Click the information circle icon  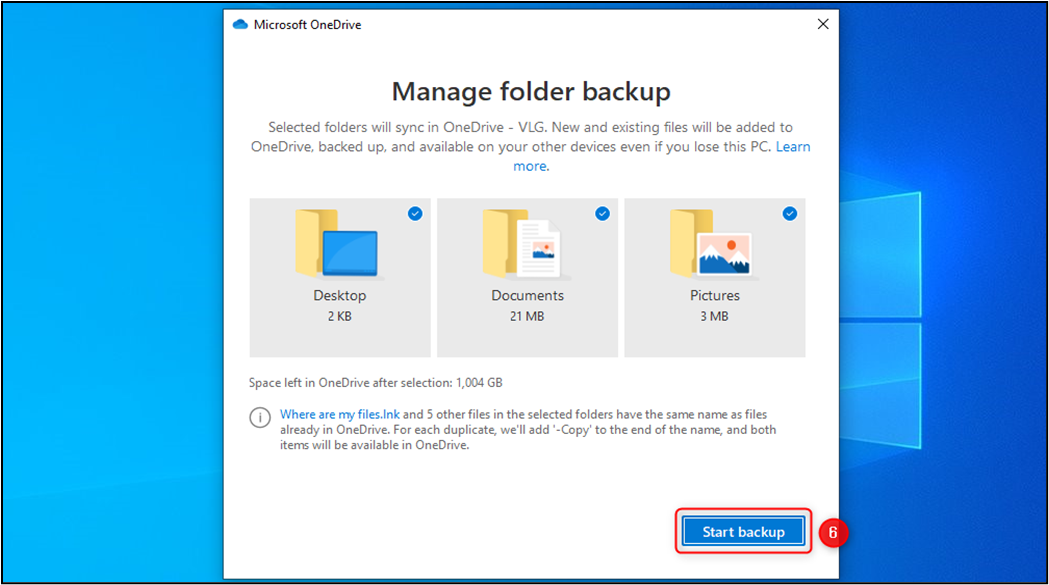[260, 418]
